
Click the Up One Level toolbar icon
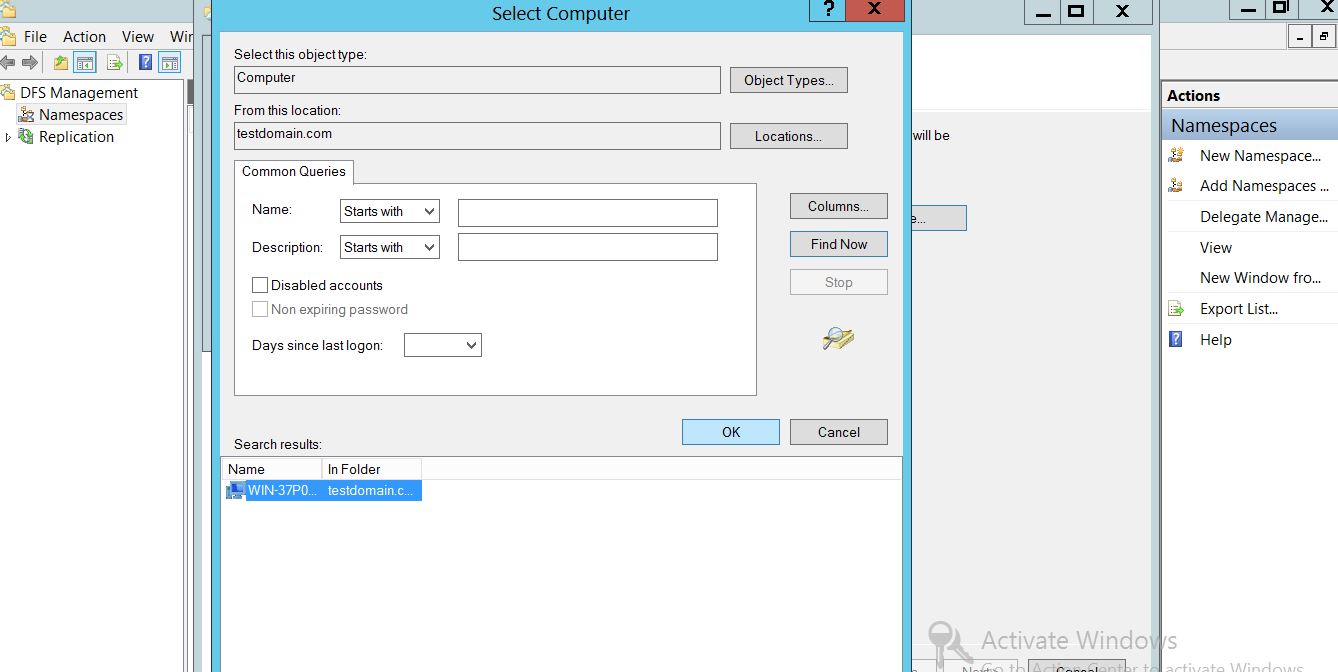pos(61,63)
